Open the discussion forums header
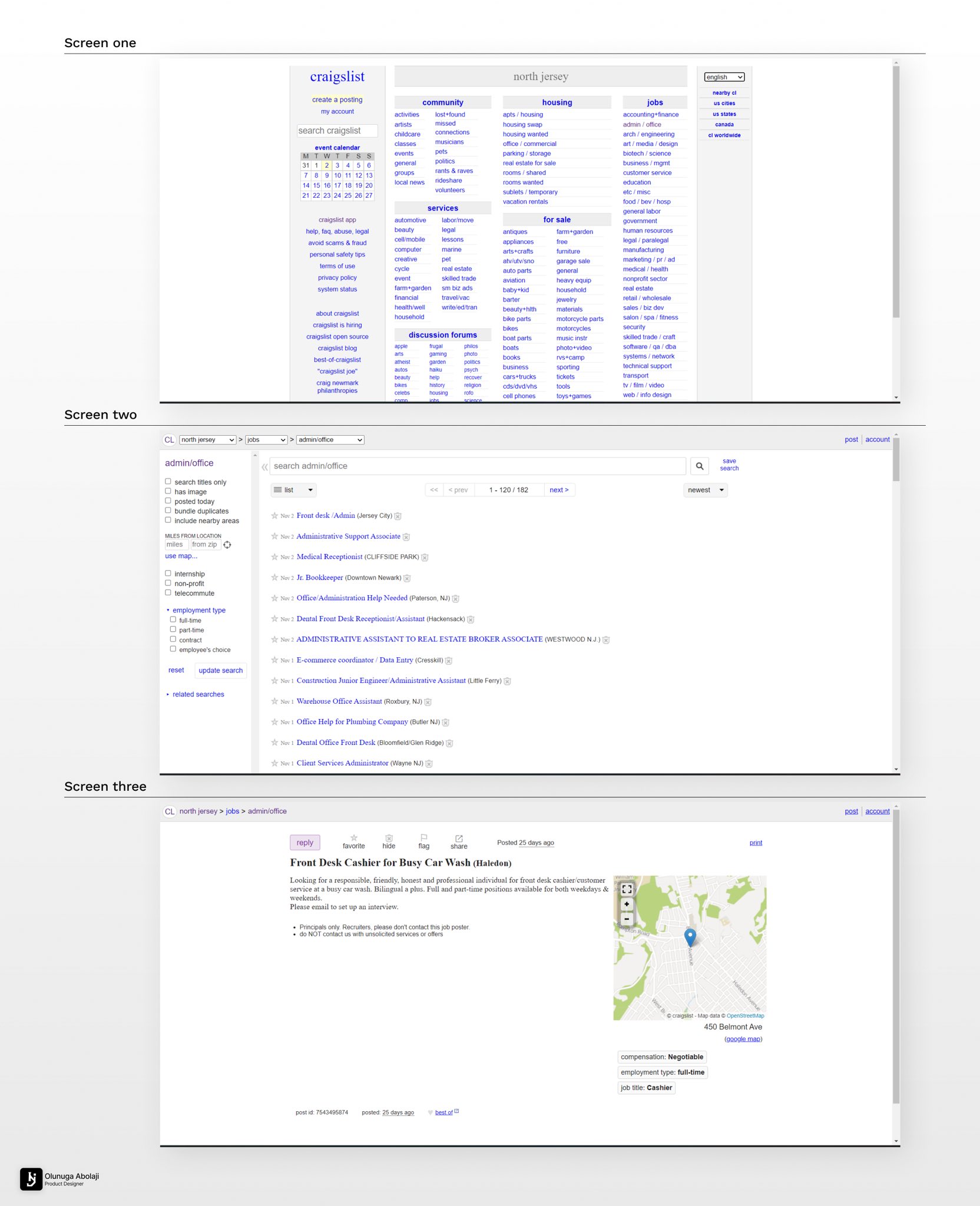The image size is (980, 1206). (x=443, y=335)
